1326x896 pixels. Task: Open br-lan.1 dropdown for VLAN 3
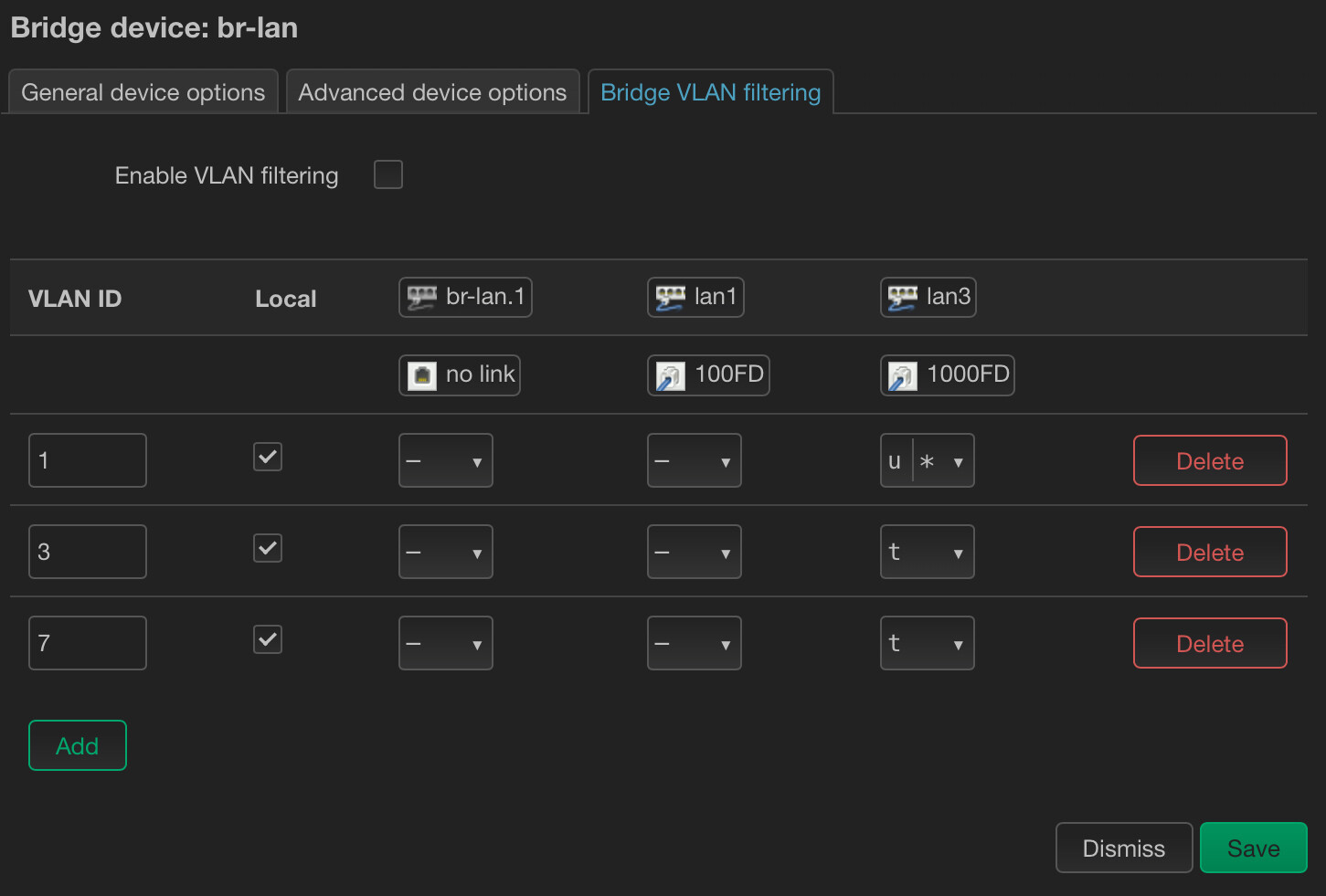[x=446, y=553]
